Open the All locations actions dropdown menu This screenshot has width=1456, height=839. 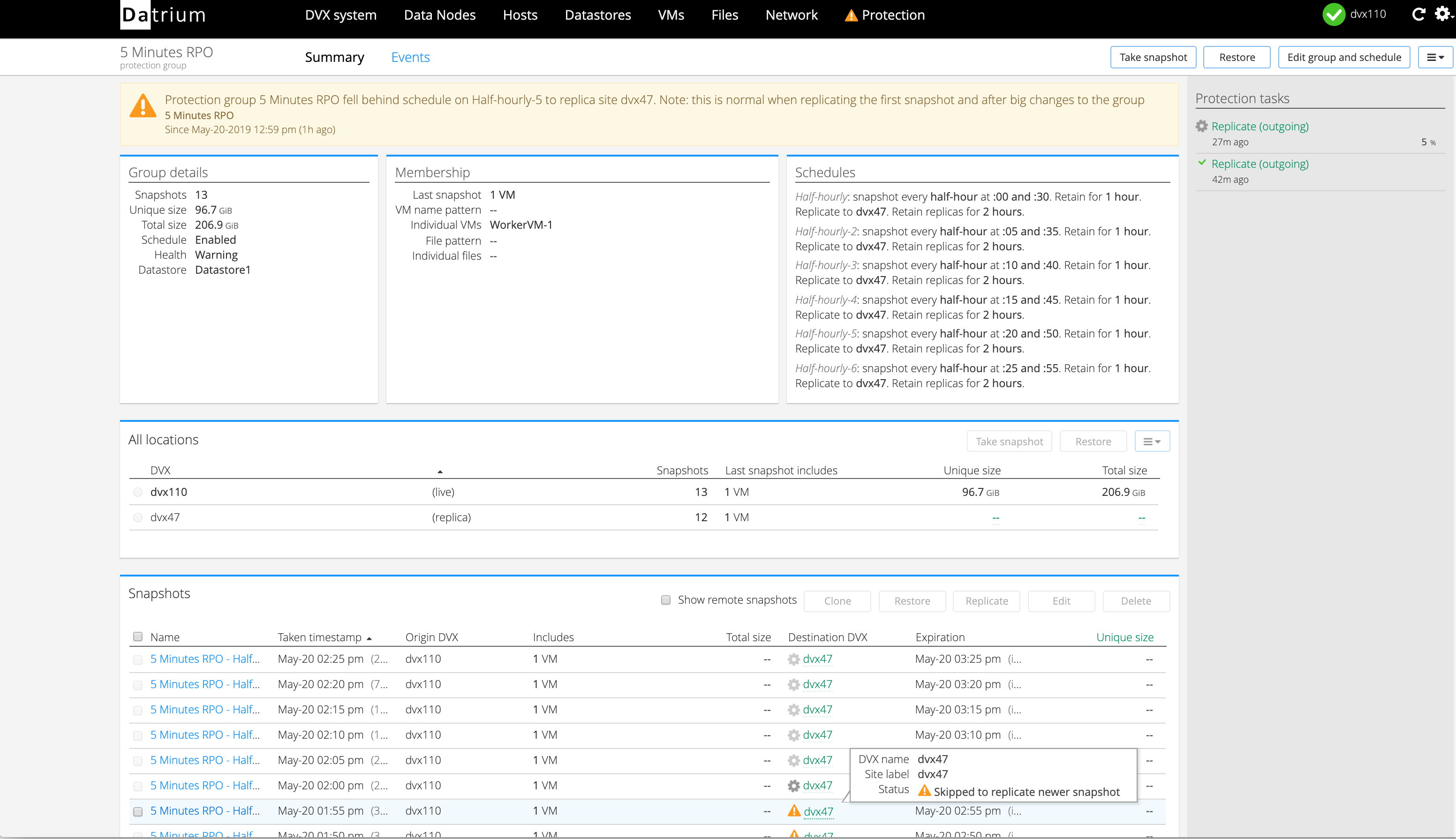point(1152,442)
